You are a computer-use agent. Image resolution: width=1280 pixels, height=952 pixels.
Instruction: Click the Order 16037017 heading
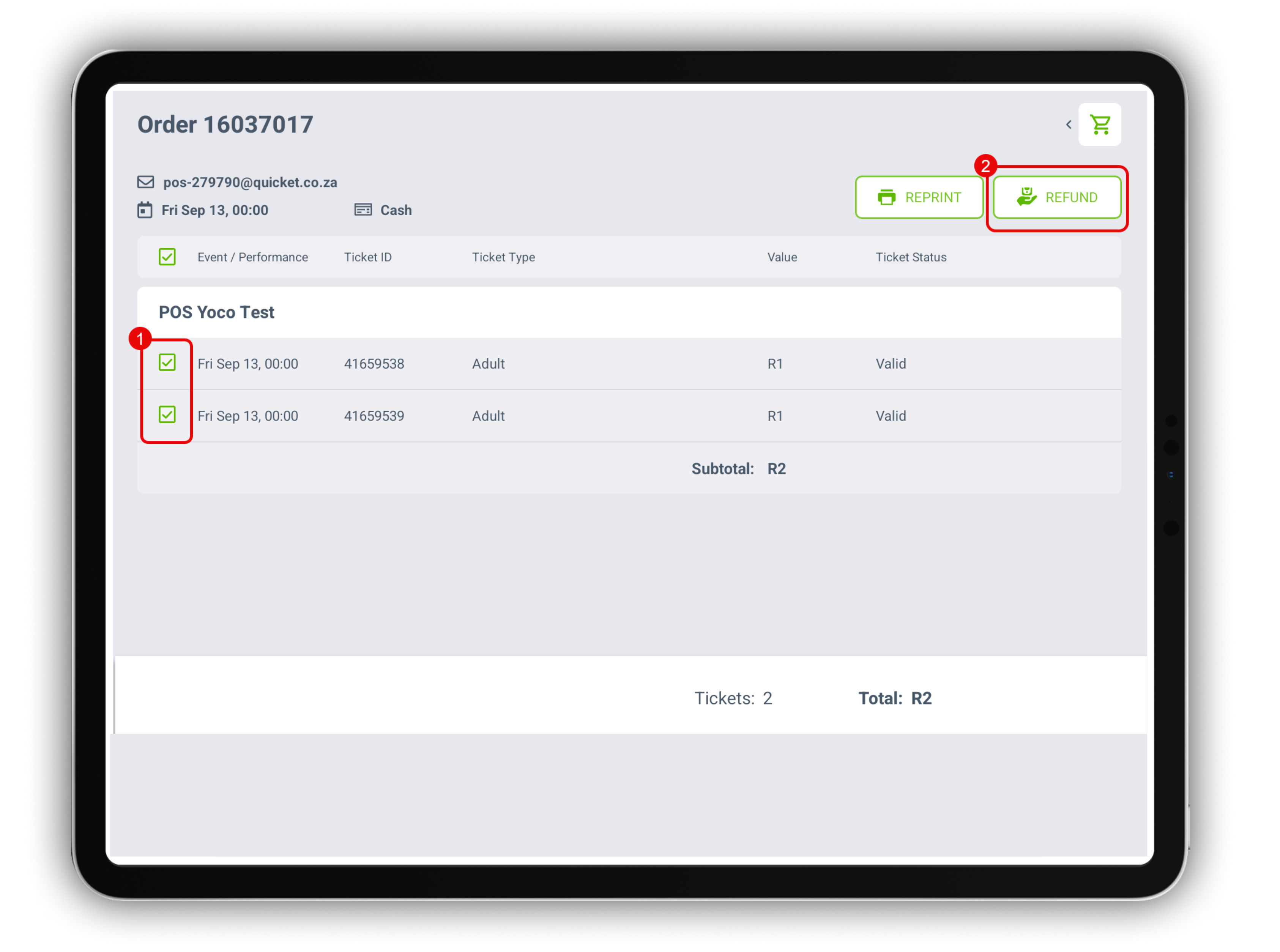pos(225,125)
